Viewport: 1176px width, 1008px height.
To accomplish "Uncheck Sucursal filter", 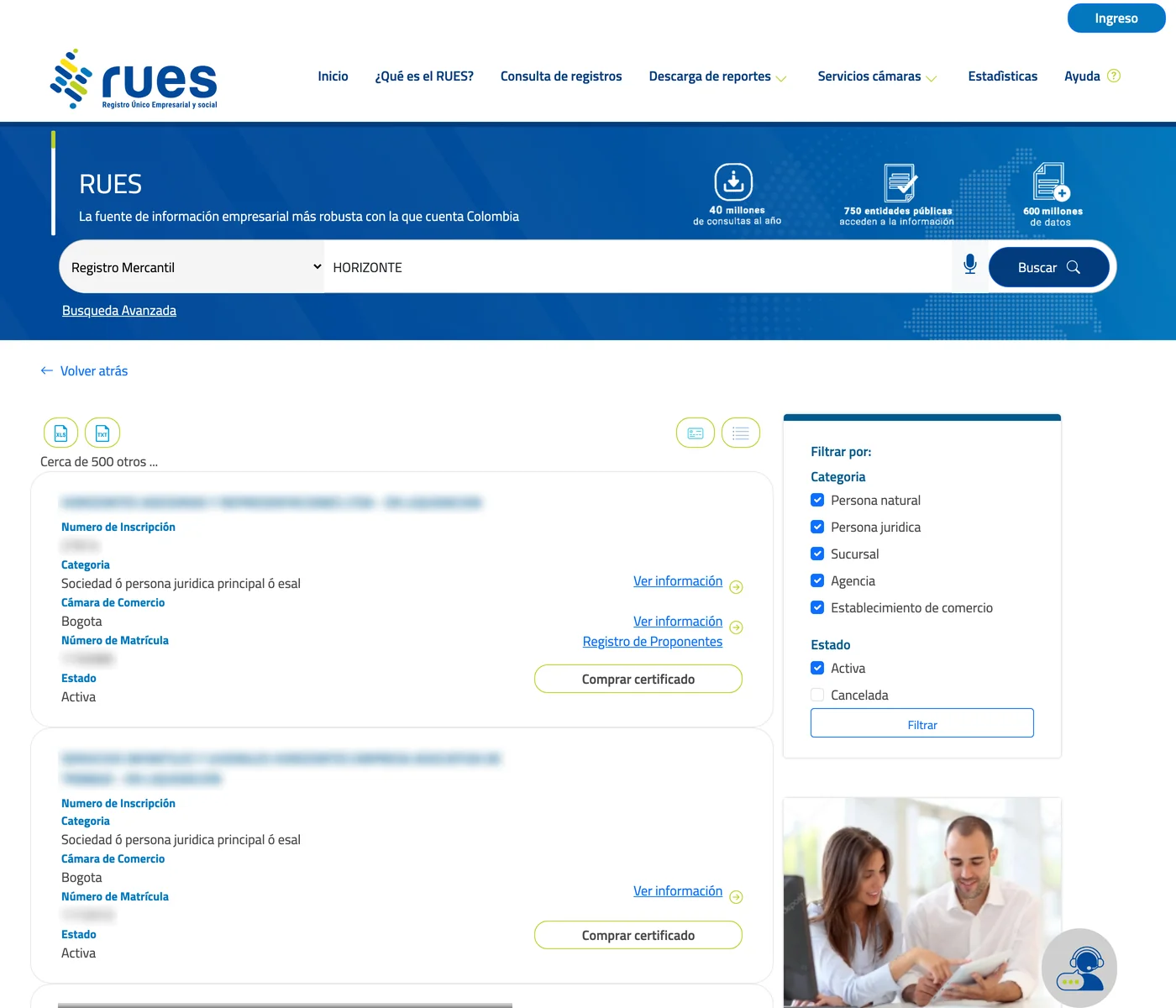I will point(817,554).
